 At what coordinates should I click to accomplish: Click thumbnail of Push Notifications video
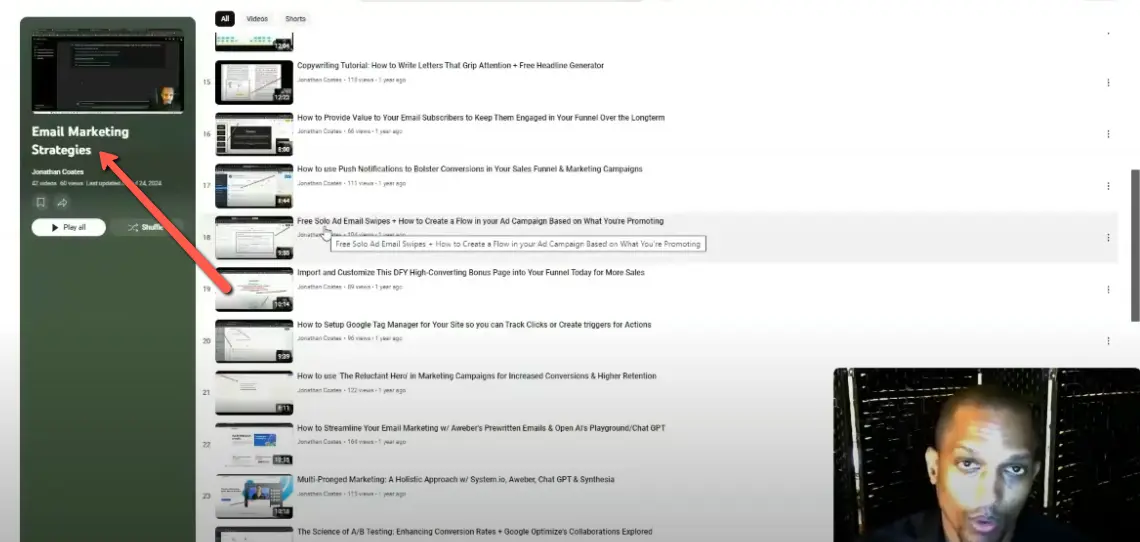254,186
